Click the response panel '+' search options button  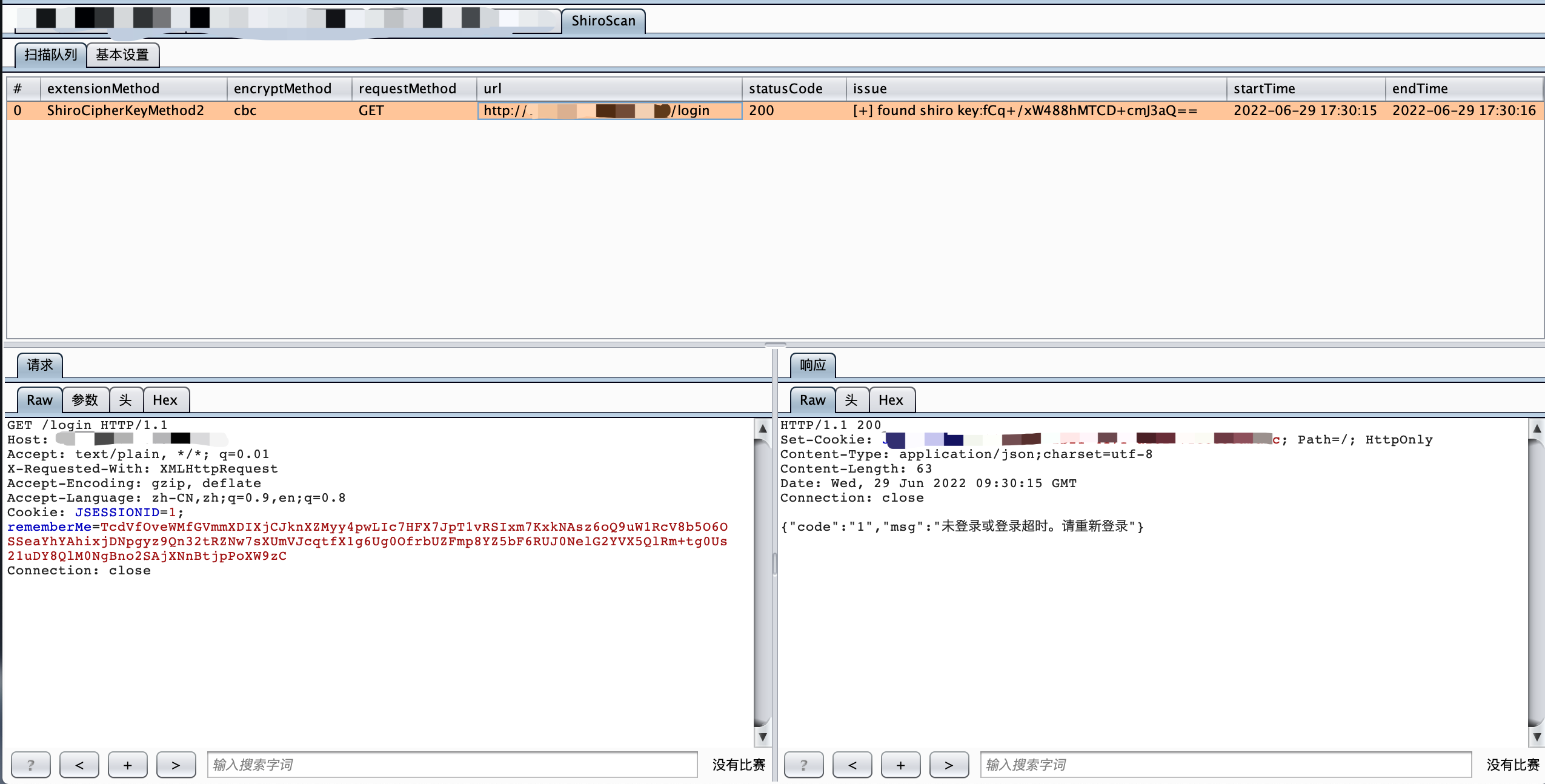pyautogui.click(x=900, y=765)
